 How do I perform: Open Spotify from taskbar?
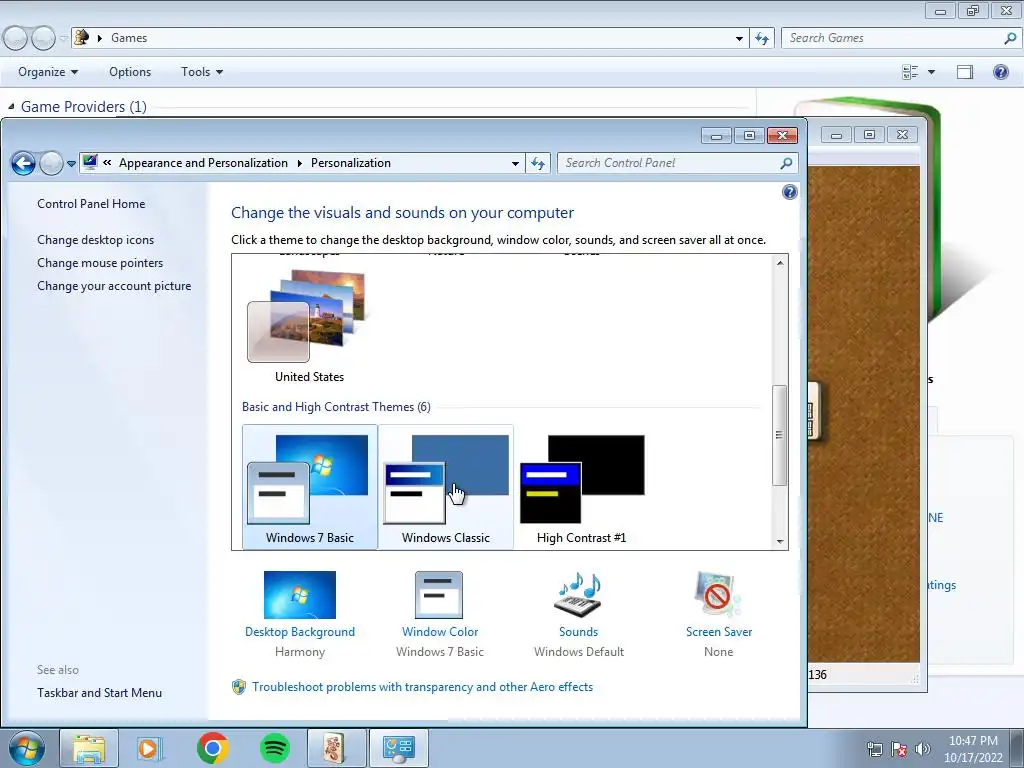pyautogui.click(x=275, y=748)
